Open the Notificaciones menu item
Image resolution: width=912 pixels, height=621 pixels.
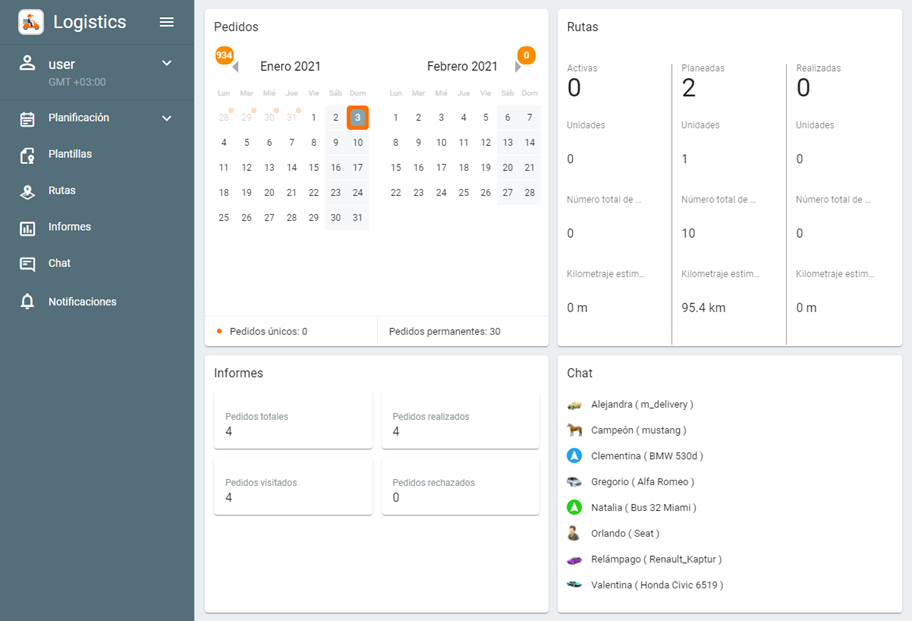(x=82, y=302)
